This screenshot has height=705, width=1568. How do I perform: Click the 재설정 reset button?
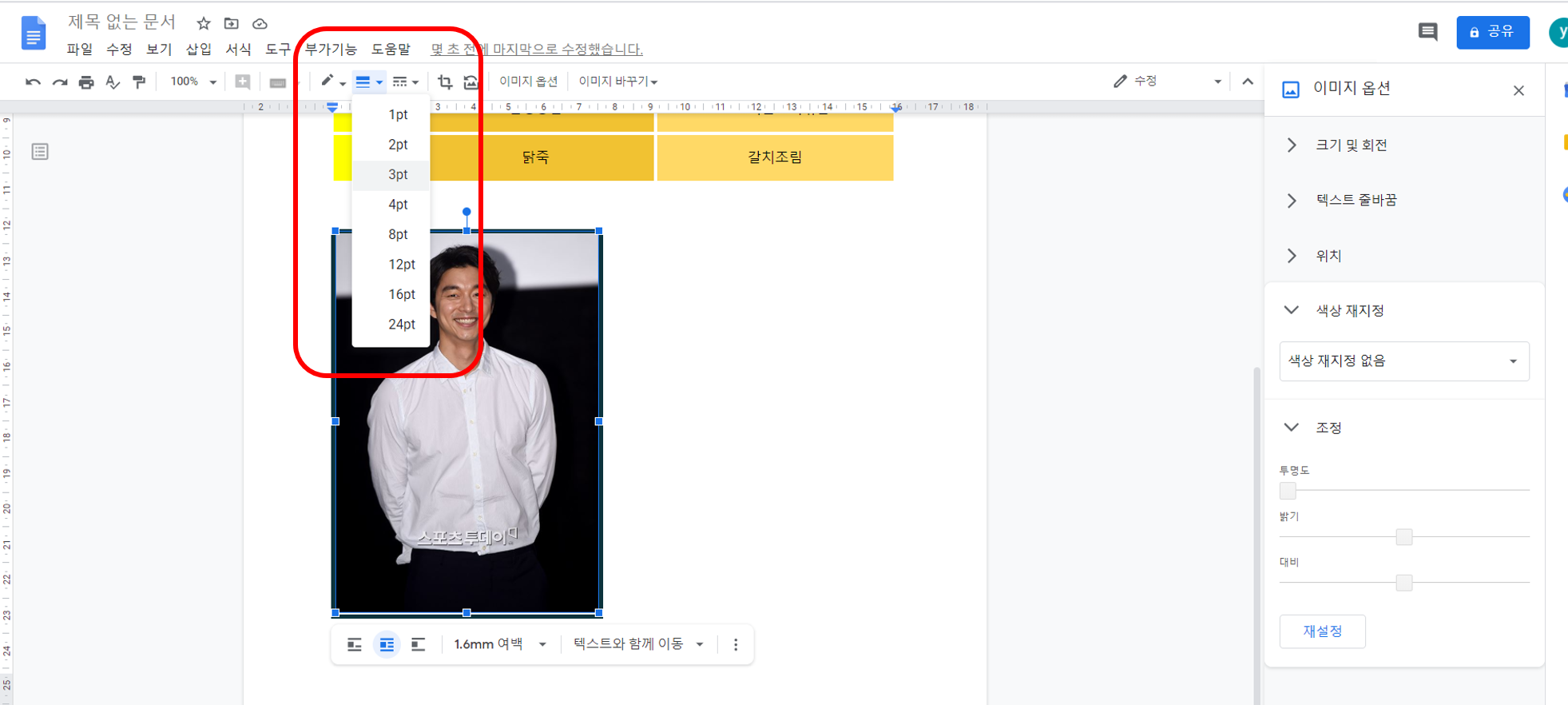tap(1322, 631)
